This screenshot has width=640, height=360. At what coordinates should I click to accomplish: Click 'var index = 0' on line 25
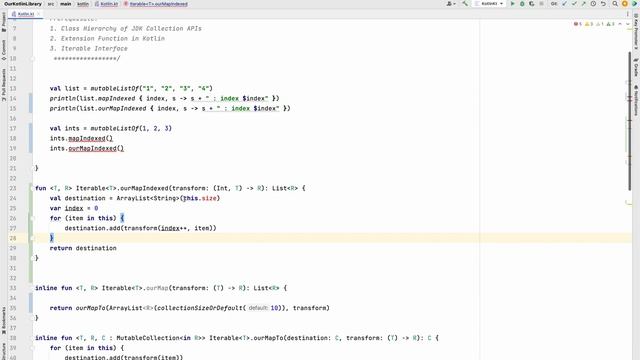pyautogui.click(x=74, y=208)
